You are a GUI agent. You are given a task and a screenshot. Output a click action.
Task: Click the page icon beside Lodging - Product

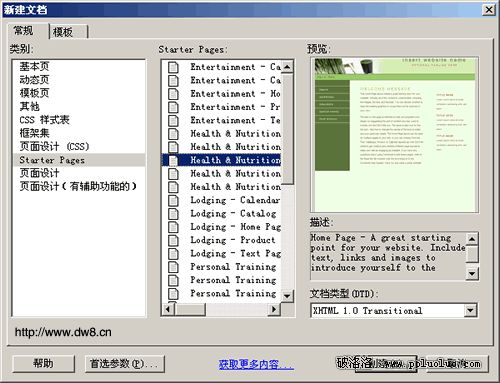[x=173, y=240]
